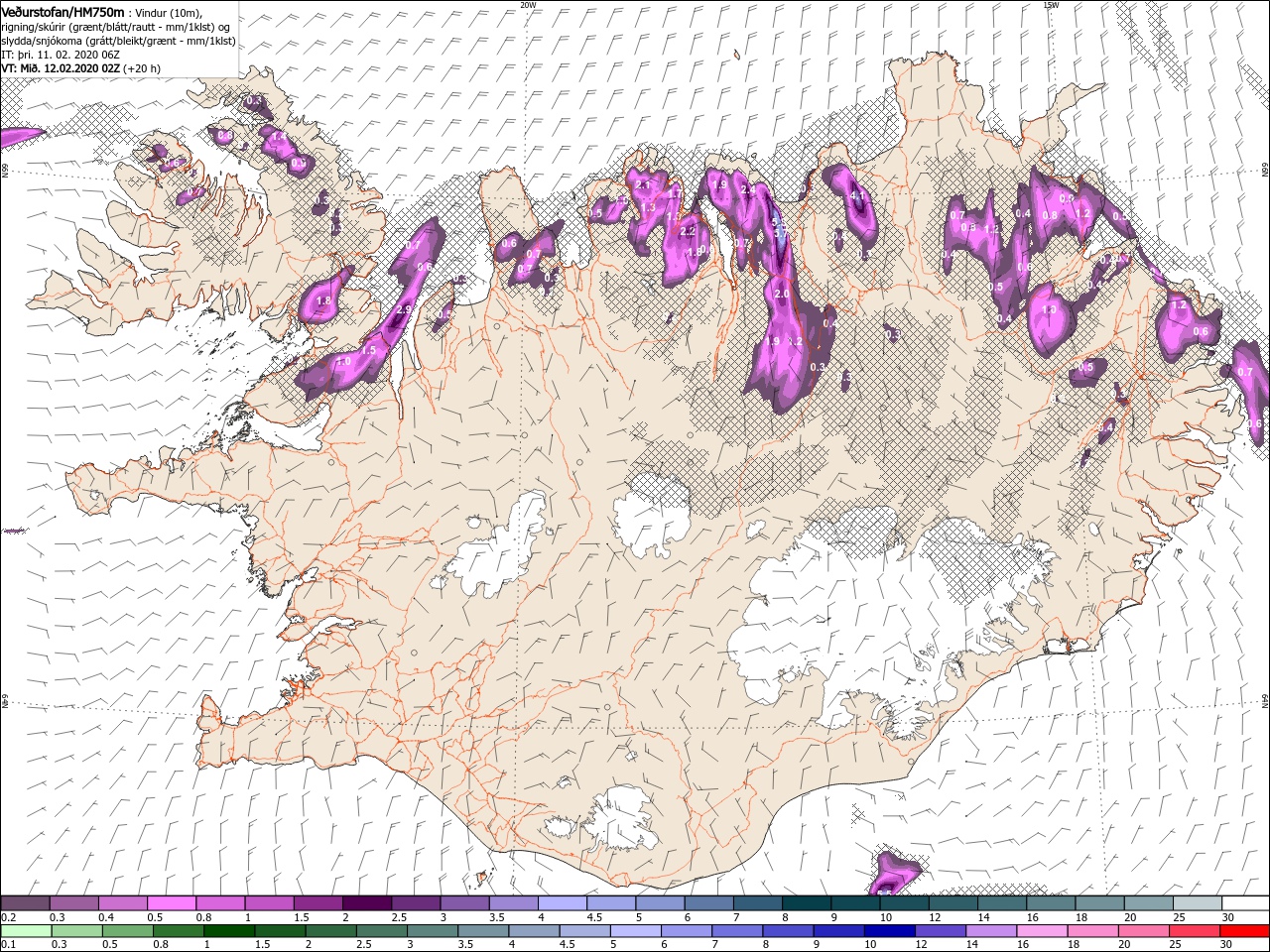
Task: Pick the dark teal 8–9 snow-scale swatch
Action: tap(806, 902)
